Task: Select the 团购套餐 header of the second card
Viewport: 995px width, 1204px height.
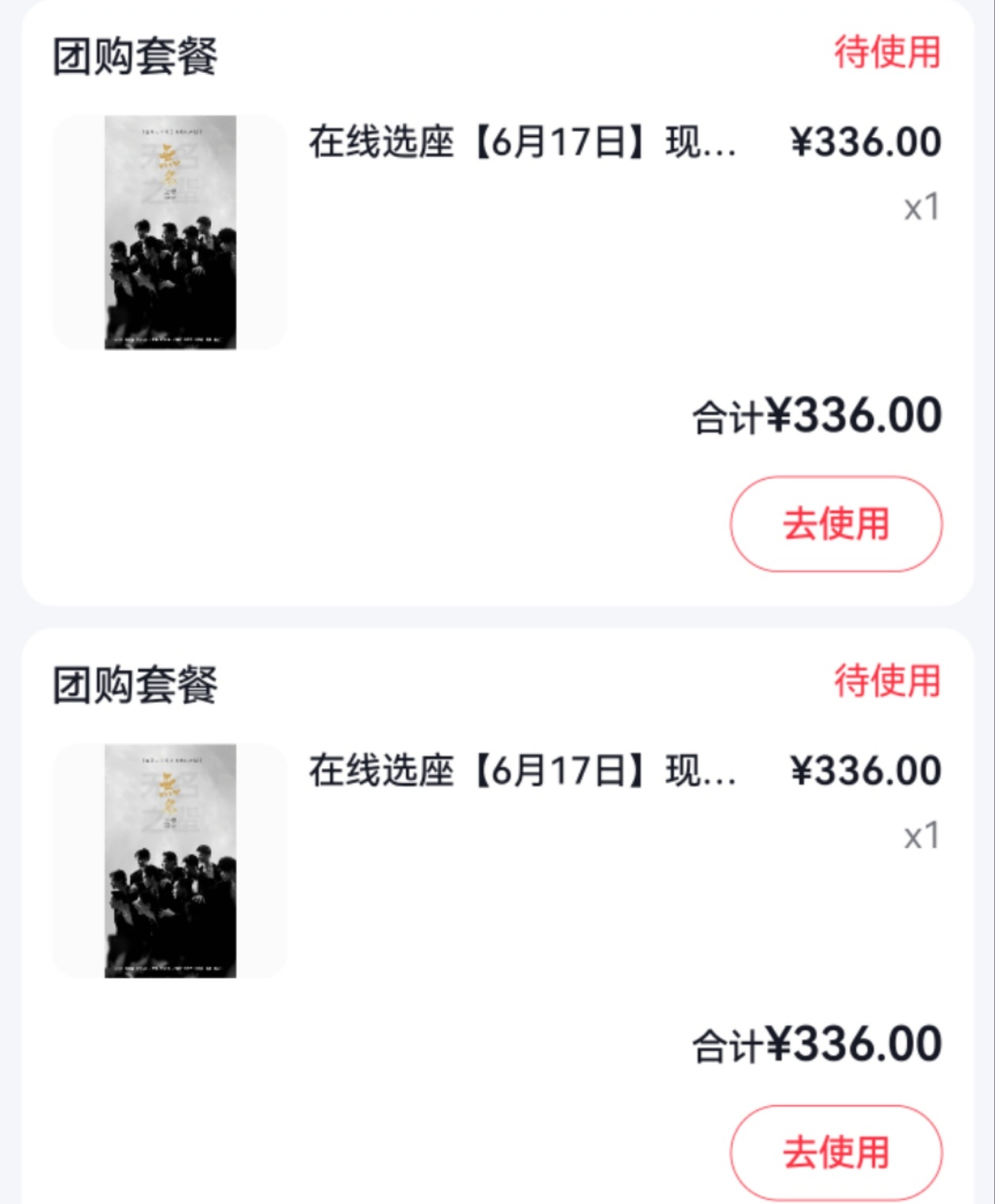Action: (x=135, y=685)
